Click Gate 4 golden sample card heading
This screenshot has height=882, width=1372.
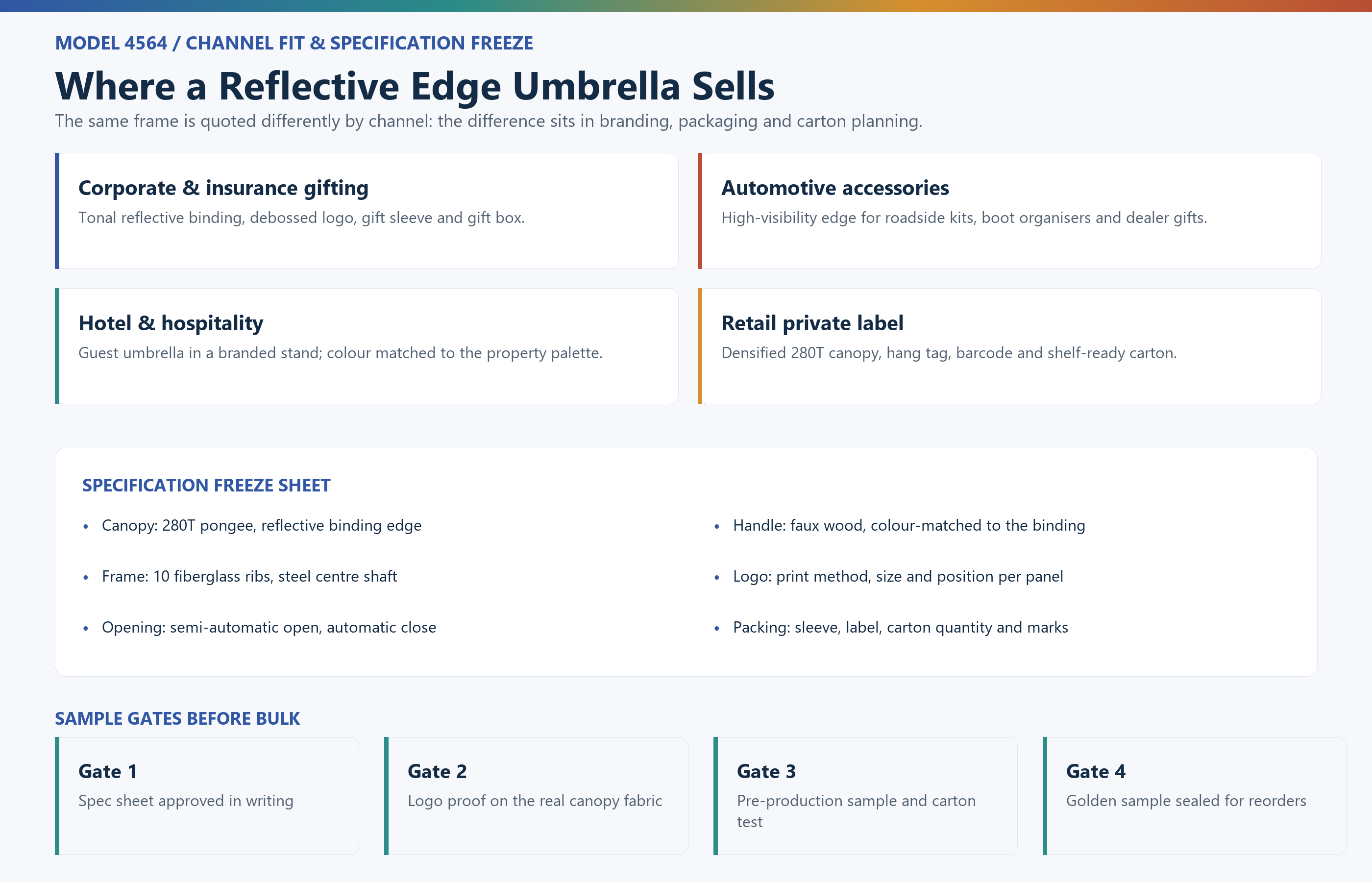(x=1096, y=771)
